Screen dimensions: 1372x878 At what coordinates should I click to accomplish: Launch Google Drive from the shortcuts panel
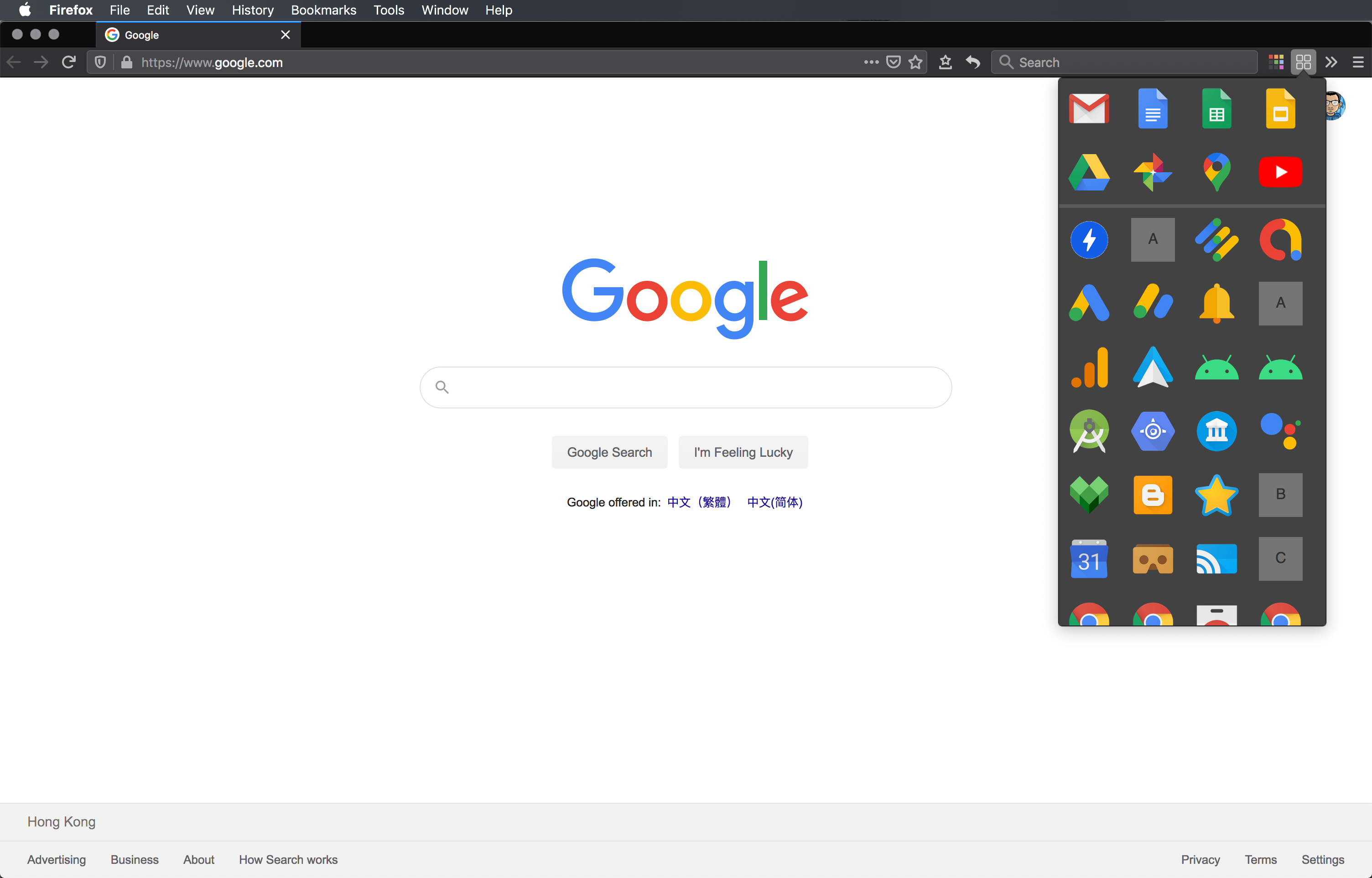(x=1088, y=172)
